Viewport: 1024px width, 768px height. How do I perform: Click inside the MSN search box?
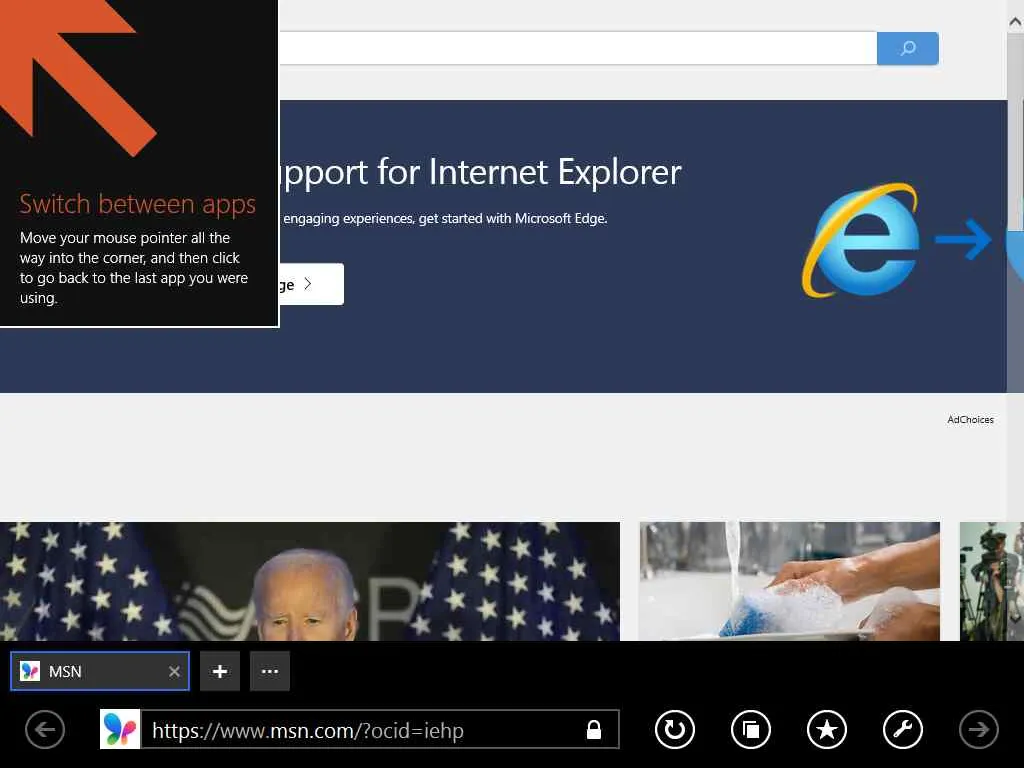tap(578, 48)
